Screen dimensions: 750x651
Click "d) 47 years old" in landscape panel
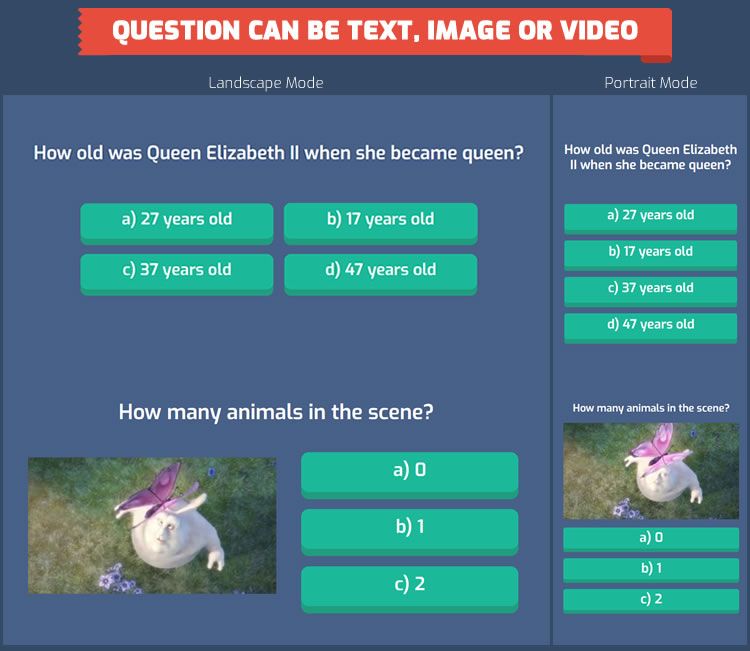pyautogui.click(x=380, y=270)
